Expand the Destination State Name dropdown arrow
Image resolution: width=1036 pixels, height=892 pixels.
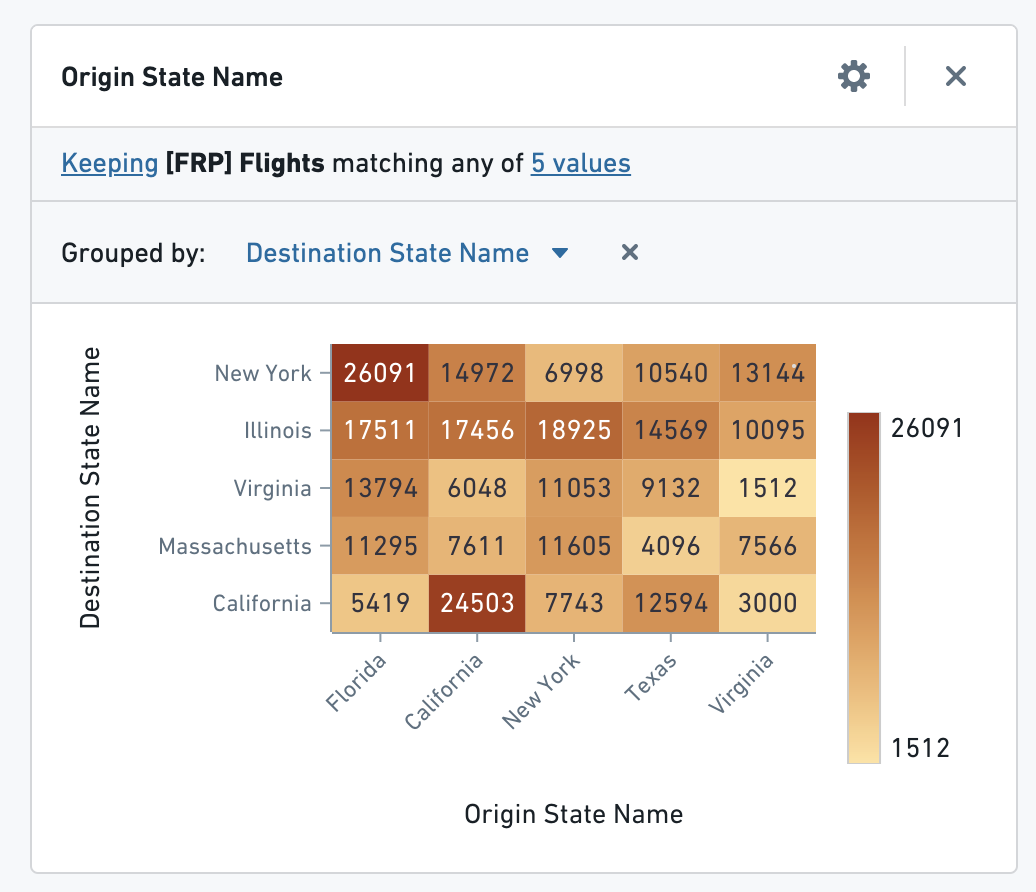point(560,253)
